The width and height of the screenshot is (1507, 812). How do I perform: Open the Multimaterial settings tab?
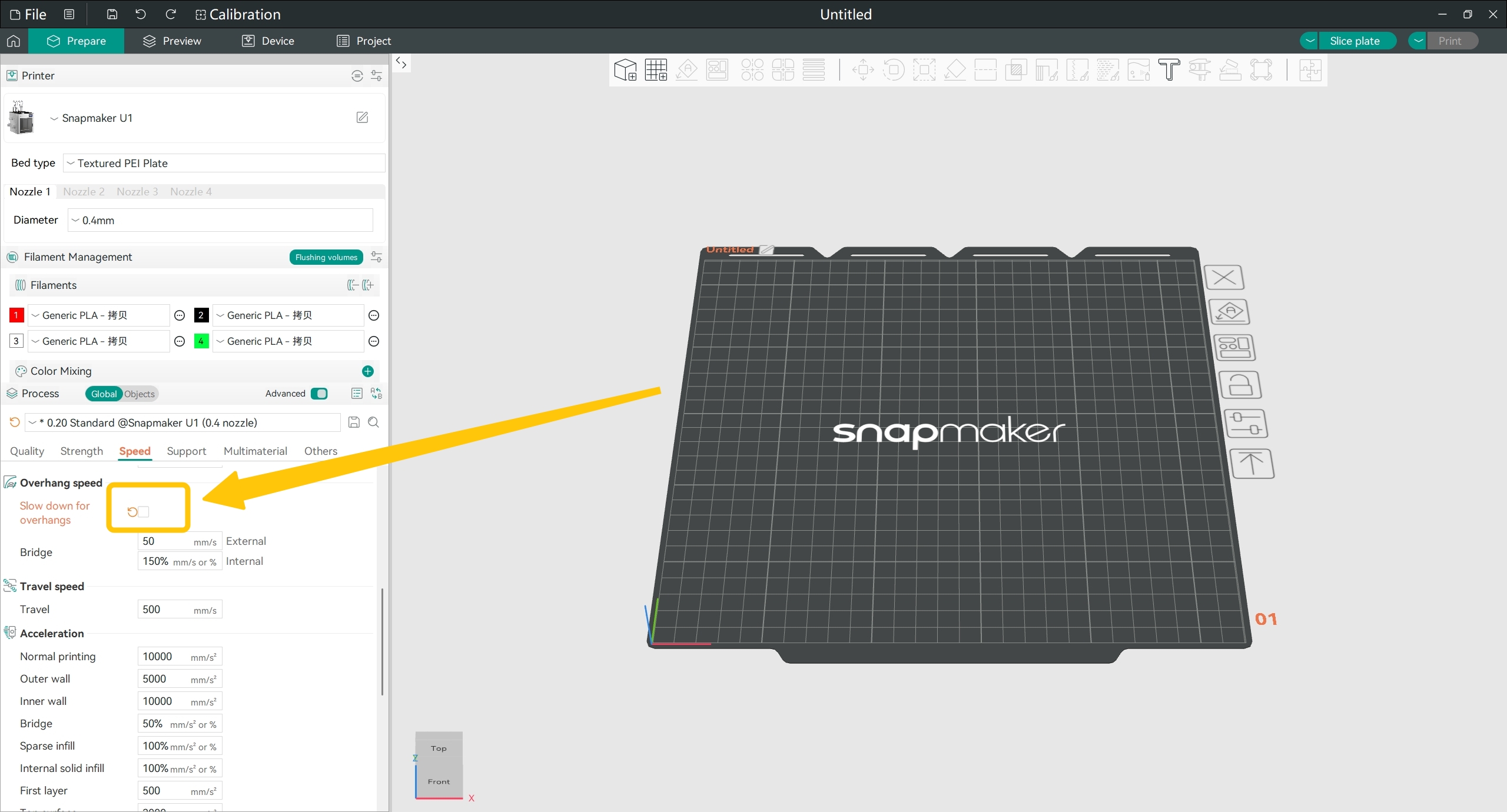tap(255, 451)
